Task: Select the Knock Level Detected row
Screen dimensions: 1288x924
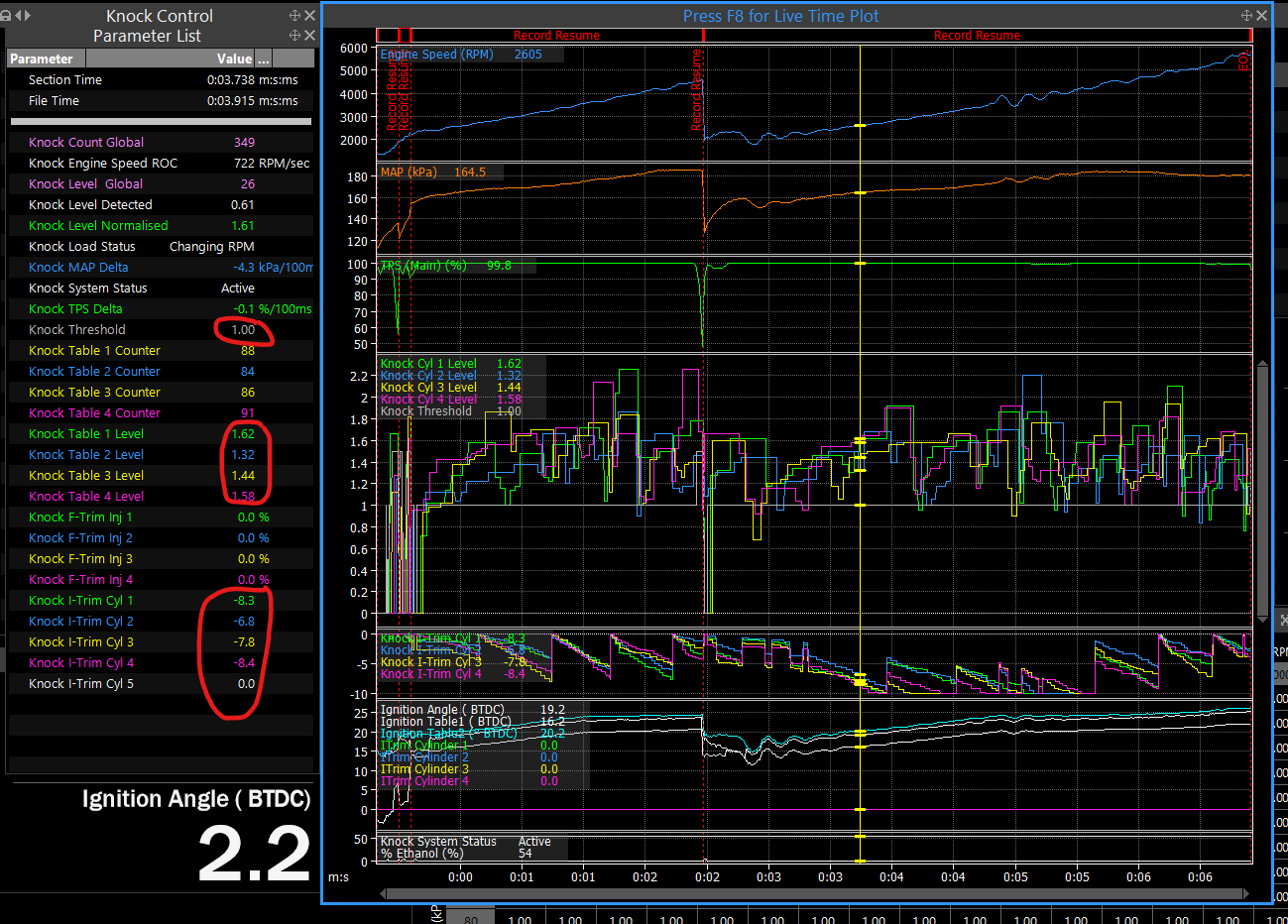Action: tap(161, 204)
